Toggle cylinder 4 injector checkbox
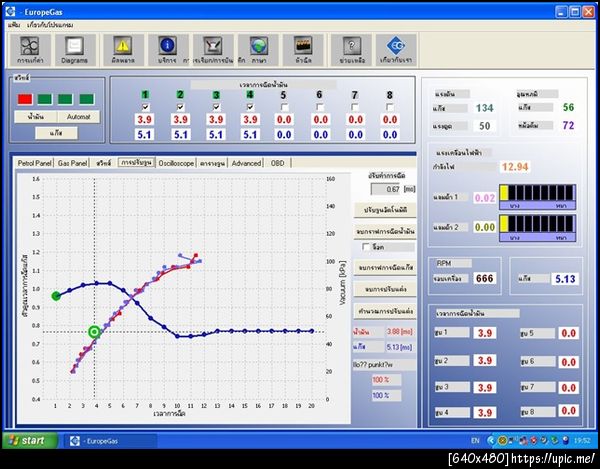 (250, 107)
